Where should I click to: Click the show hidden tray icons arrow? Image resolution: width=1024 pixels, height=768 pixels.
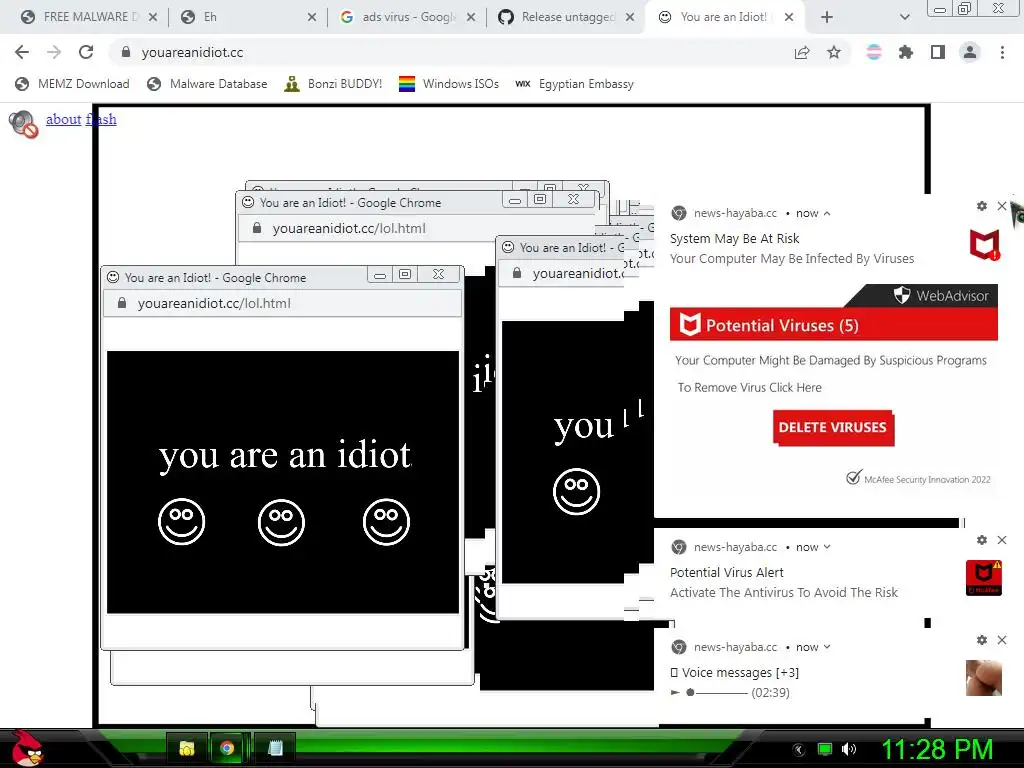coord(799,750)
